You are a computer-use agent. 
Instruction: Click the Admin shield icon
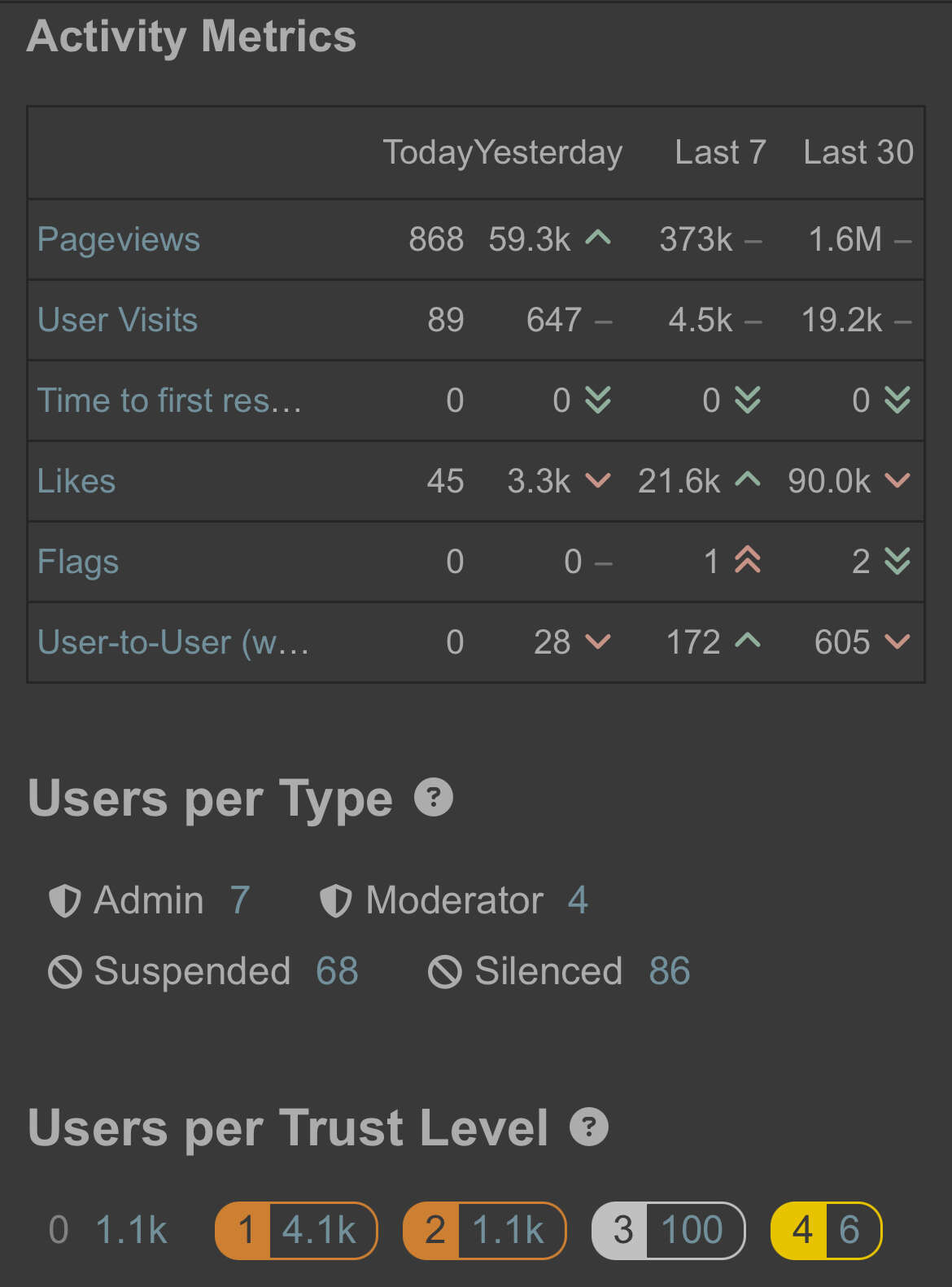tap(65, 901)
